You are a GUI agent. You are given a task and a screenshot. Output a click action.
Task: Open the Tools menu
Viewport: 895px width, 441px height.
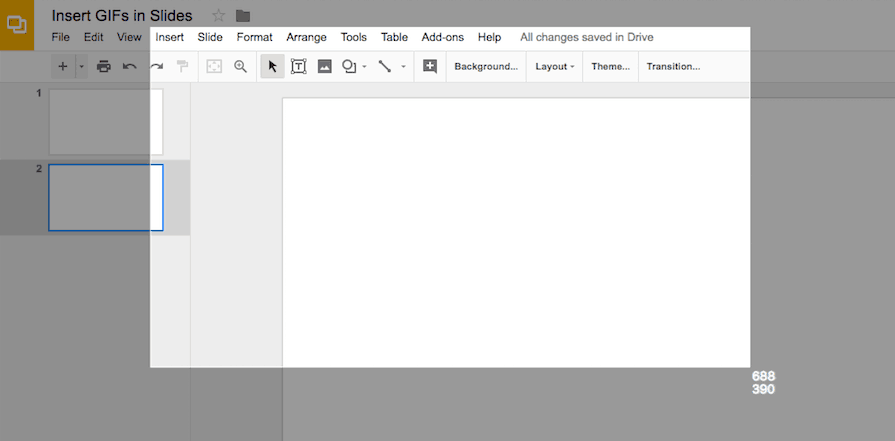tap(354, 38)
